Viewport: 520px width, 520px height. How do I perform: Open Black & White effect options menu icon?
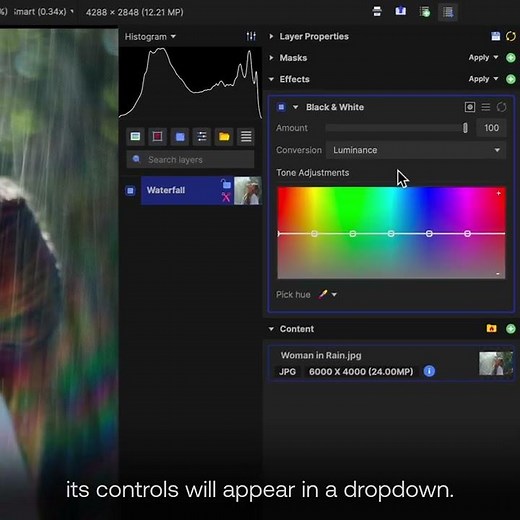(486, 107)
